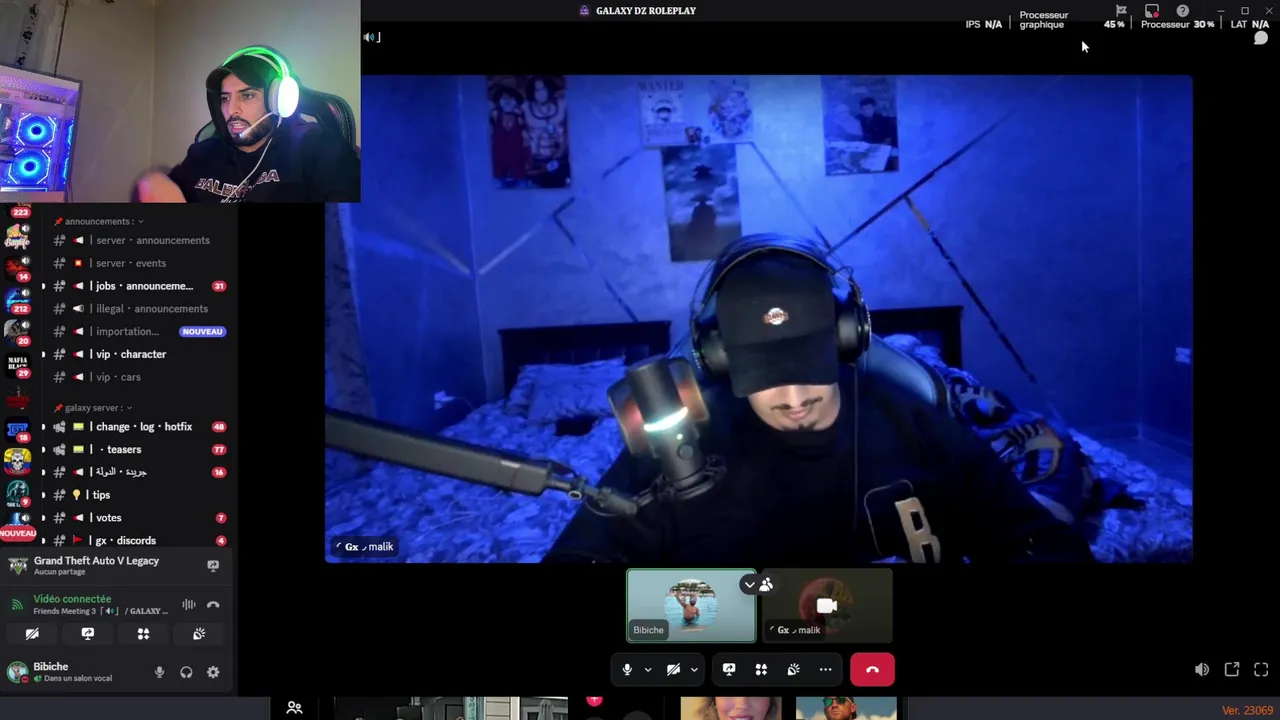The image size is (1280, 720).
Task: Pop out the call window
Action: tap(1232, 669)
